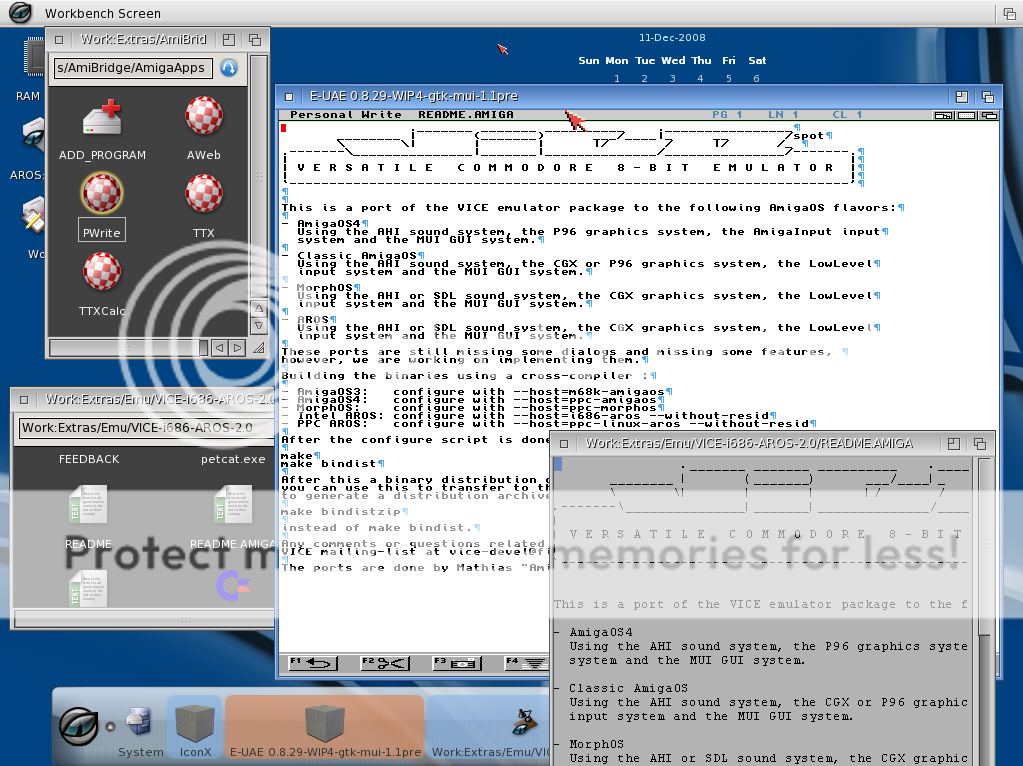Open the README.AMIGA text file icon
The image size is (1023, 766).
(233, 504)
